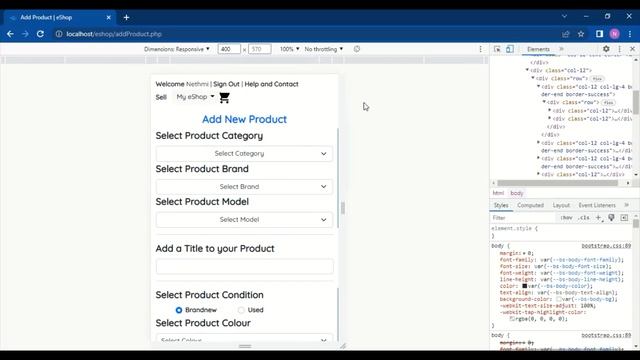640x360 pixels.
Task: Click the Sell link
Action: click(161, 97)
